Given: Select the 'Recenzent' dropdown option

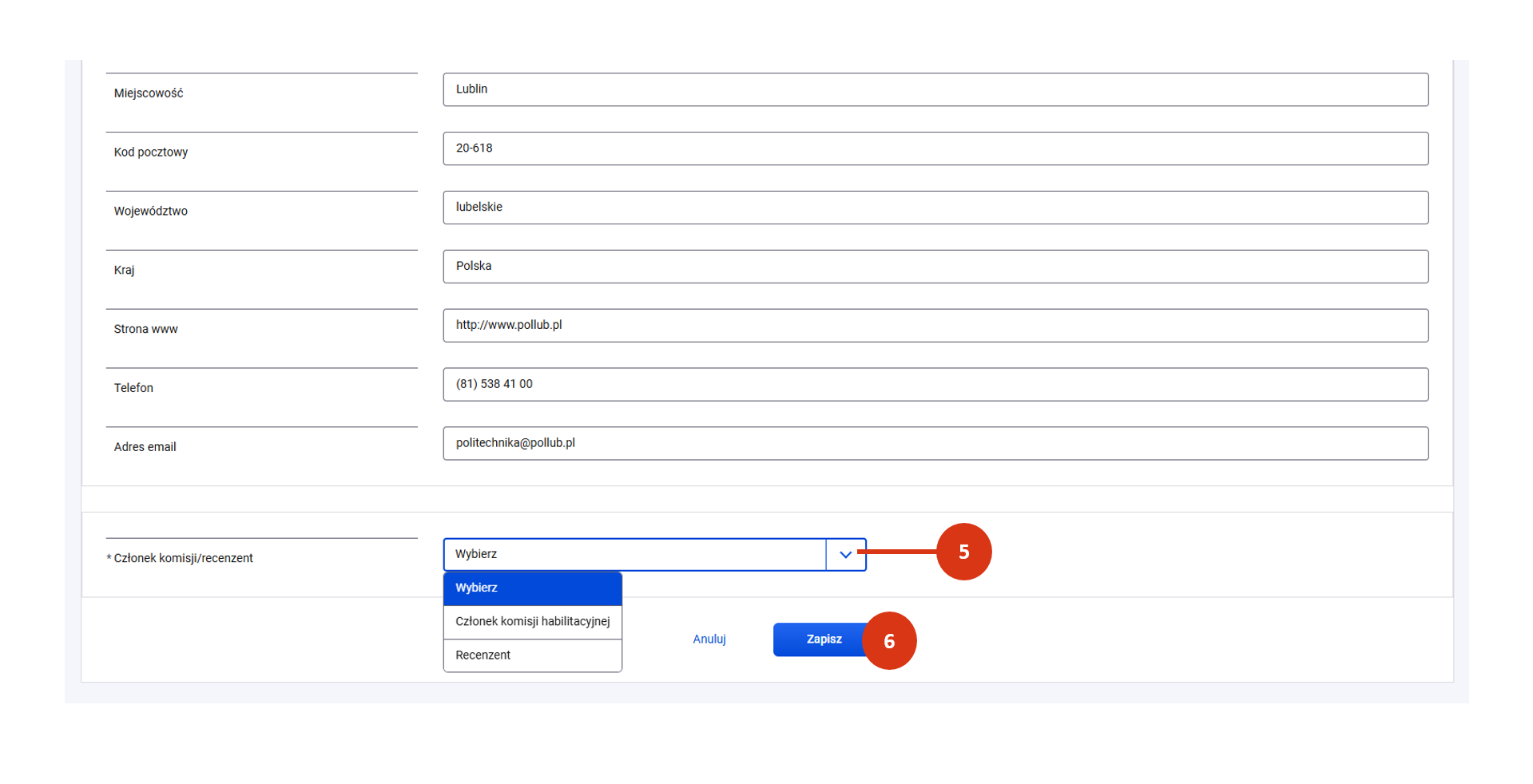Looking at the screenshot, I should (x=532, y=655).
